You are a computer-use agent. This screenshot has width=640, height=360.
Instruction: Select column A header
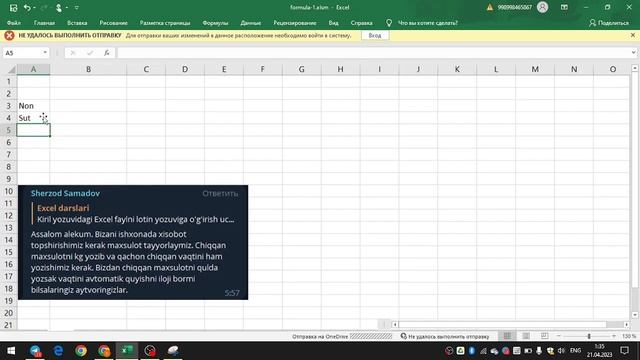[33, 69]
